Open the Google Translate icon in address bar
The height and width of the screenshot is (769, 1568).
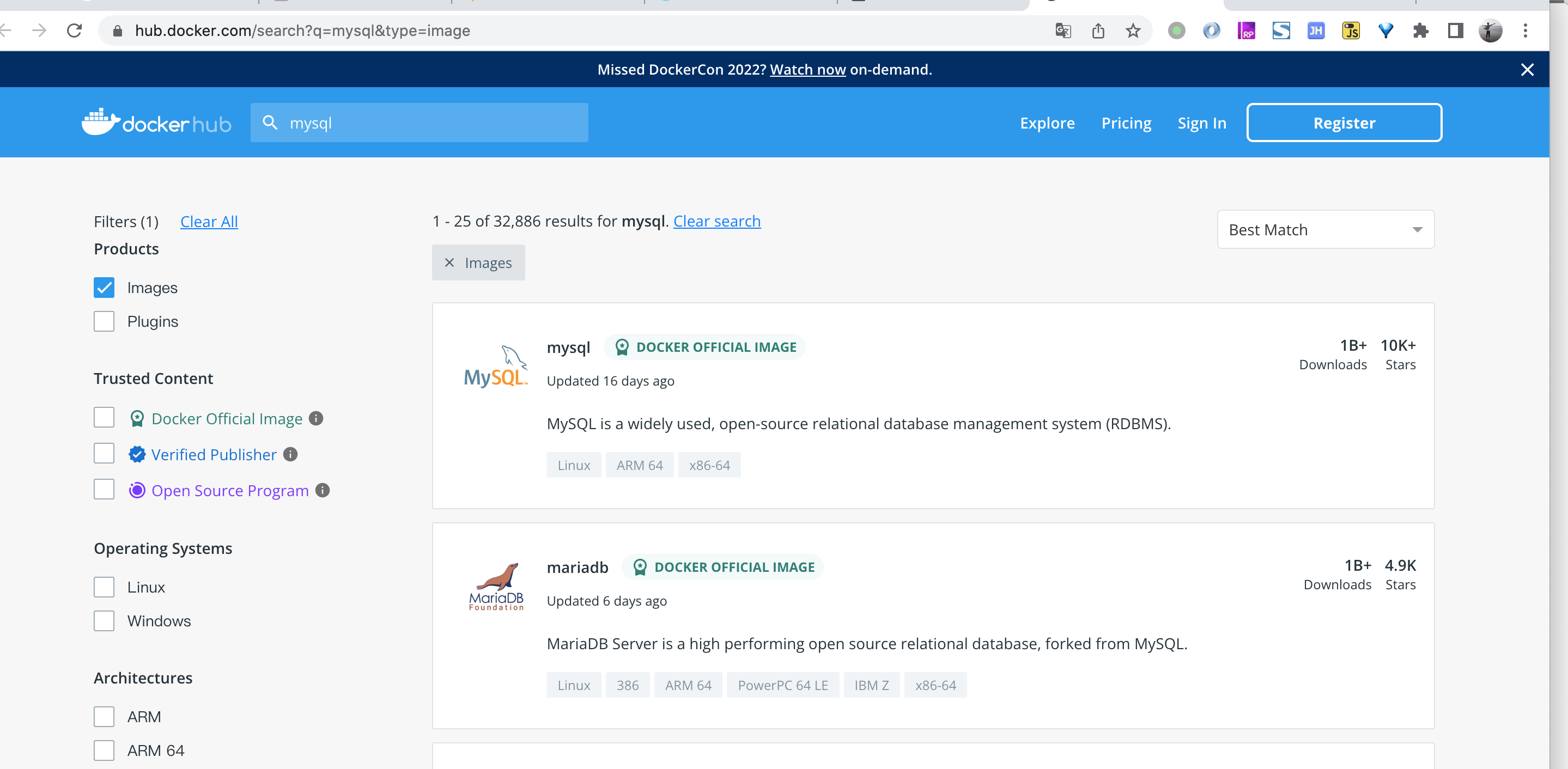coord(1063,30)
